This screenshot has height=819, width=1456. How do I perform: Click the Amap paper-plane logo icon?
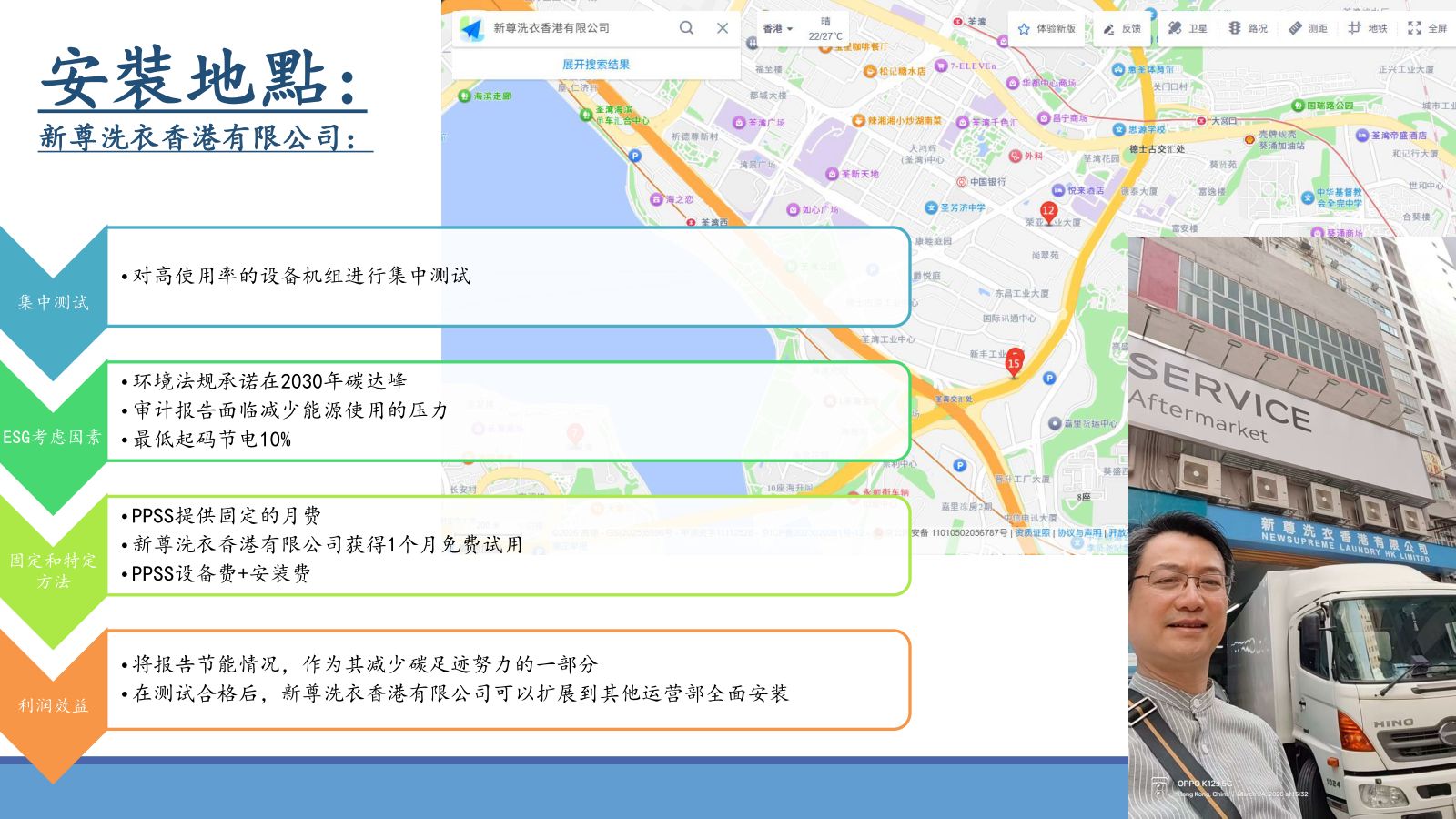click(472, 28)
